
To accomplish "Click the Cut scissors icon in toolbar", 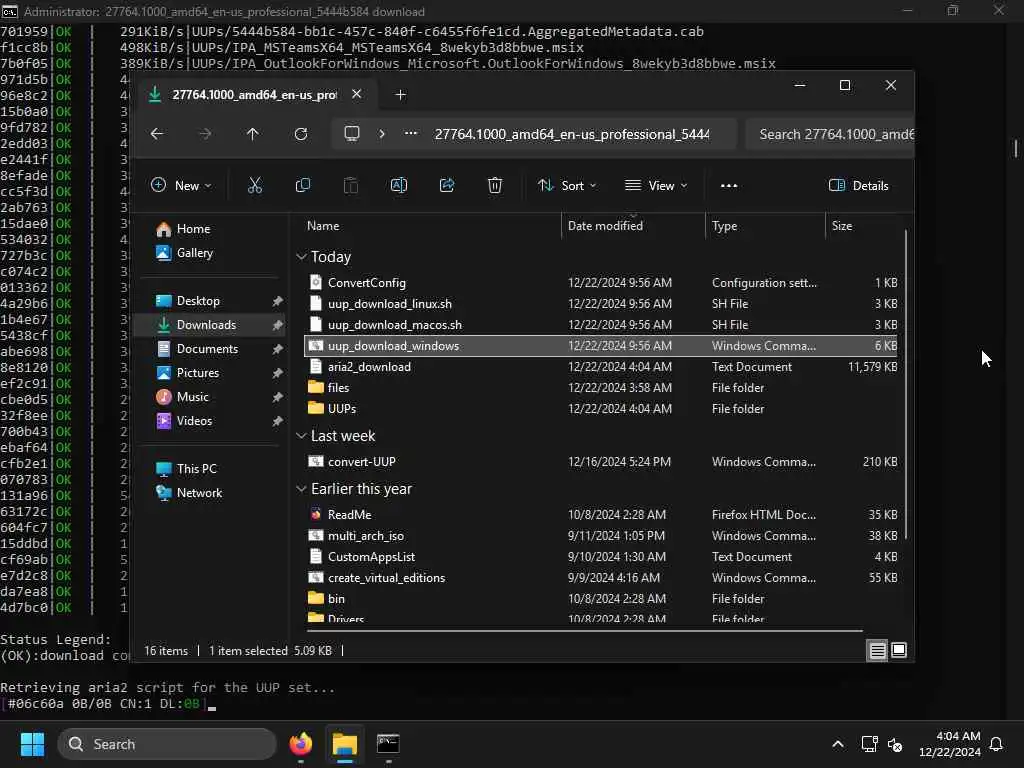I will tap(255, 185).
